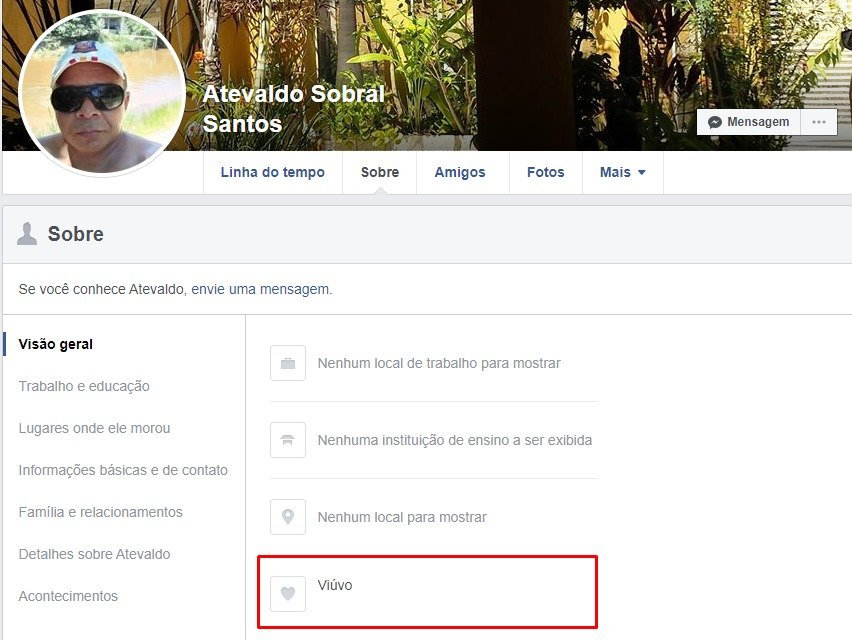Expand the Mais dropdown tab
The width and height of the screenshot is (852, 640).
(623, 172)
